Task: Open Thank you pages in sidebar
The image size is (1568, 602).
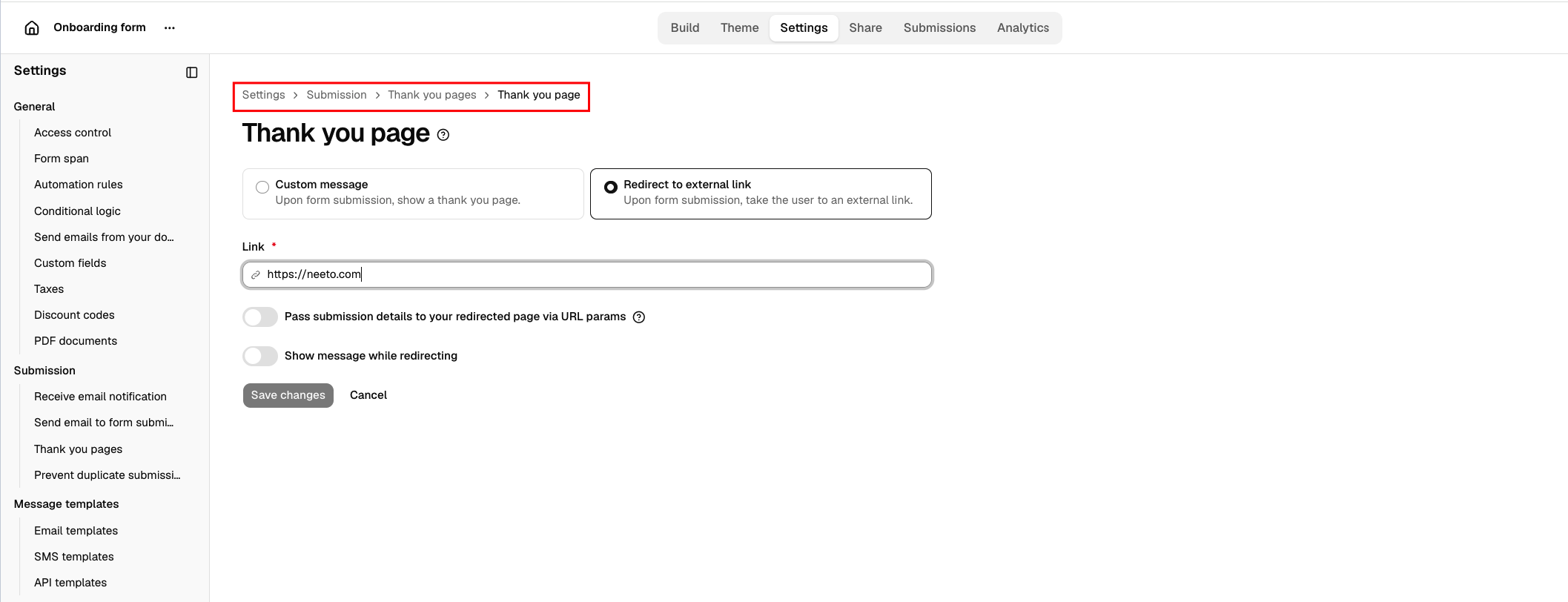Action: [78, 449]
